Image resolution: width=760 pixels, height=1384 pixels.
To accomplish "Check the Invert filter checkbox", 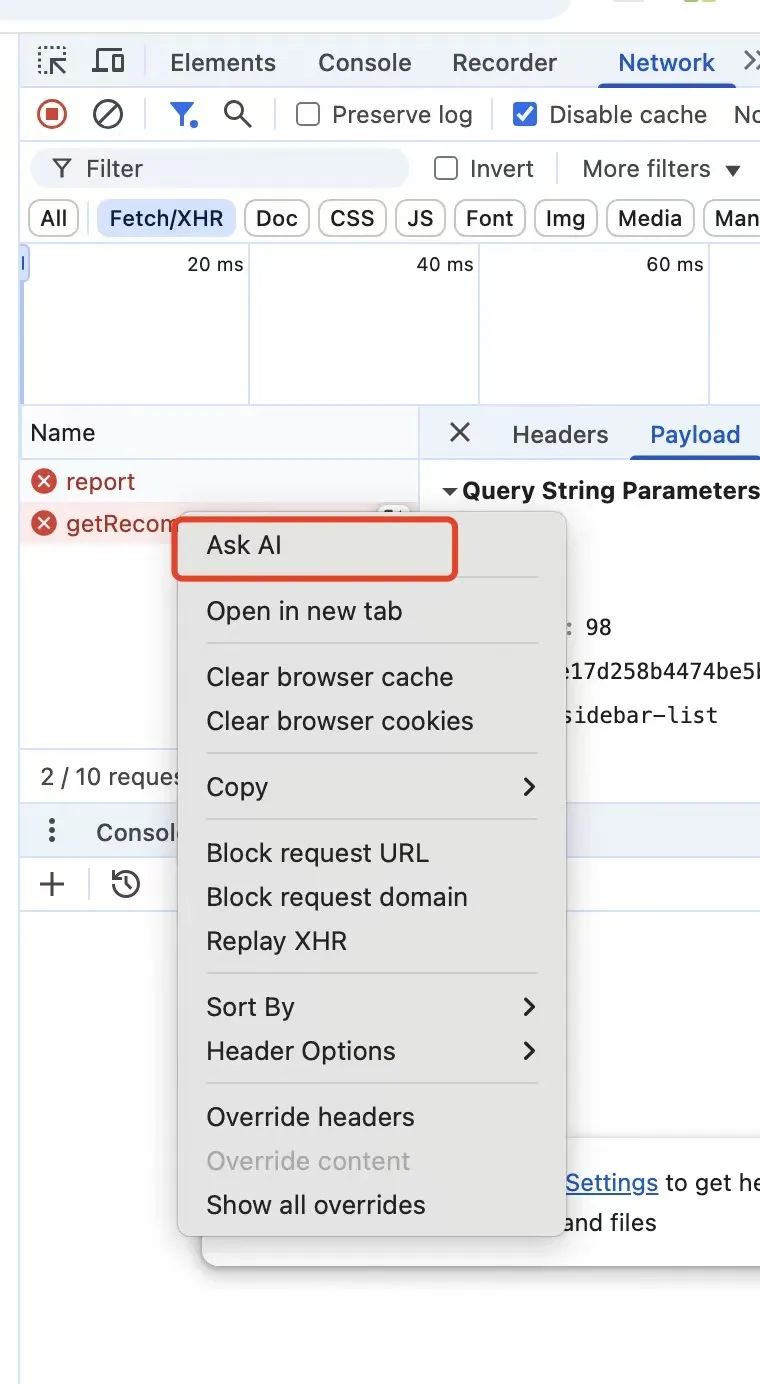I will [x=446, y=169].
